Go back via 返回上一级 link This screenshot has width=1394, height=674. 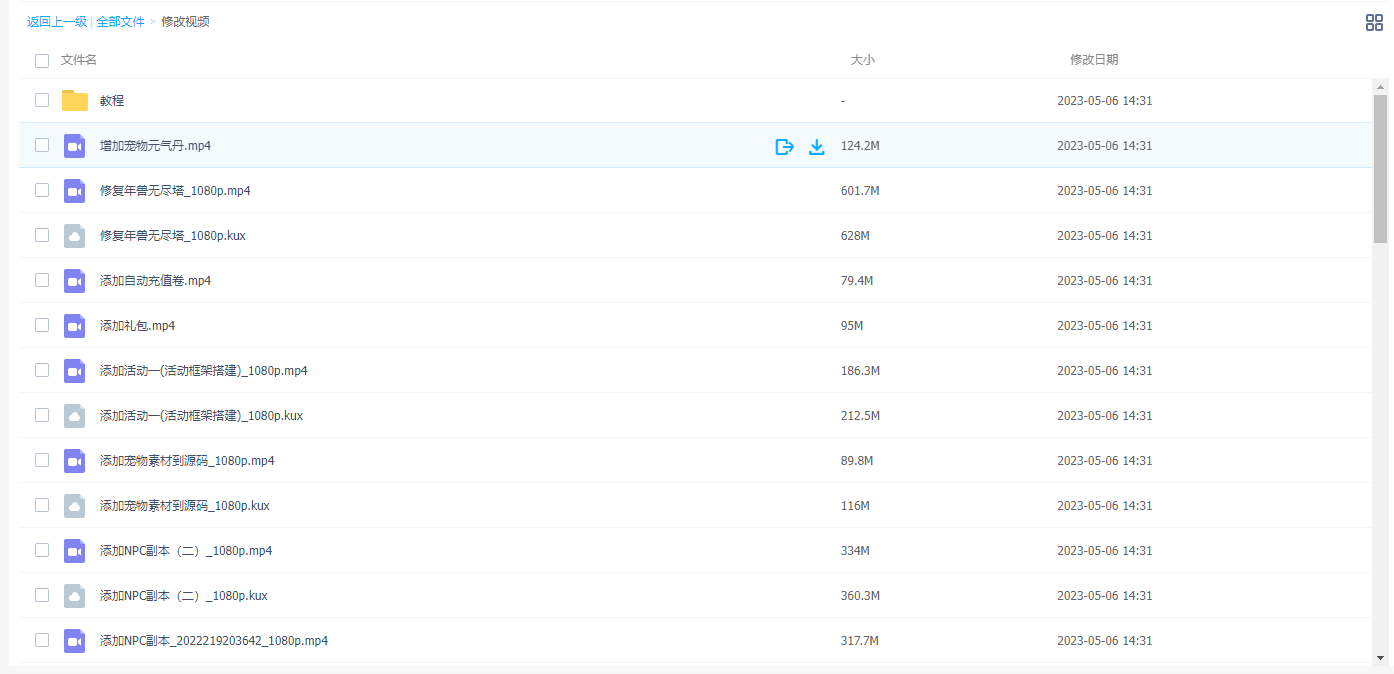click(x=57, y=22)
